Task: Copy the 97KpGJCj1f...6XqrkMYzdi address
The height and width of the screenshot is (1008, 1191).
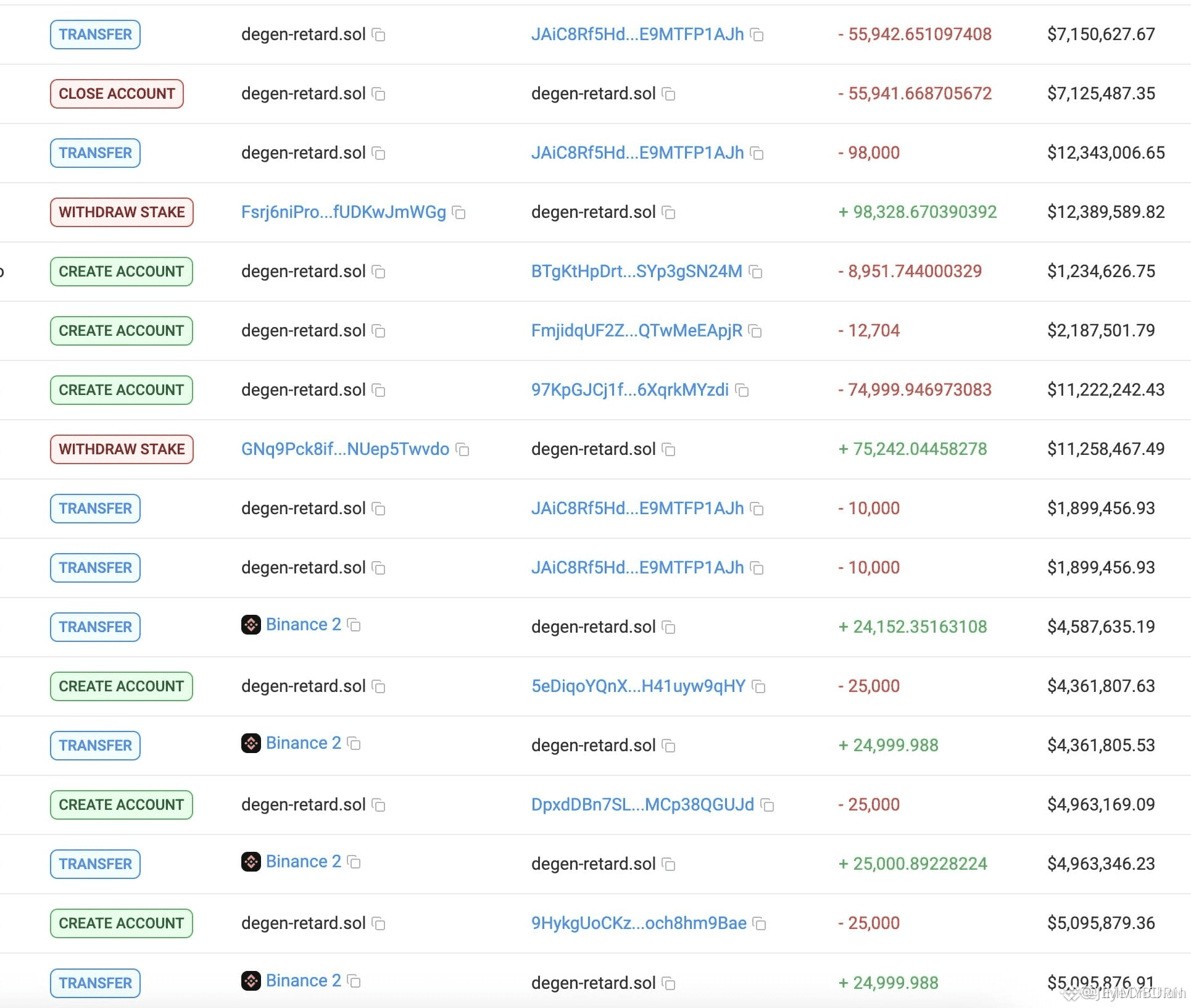Action: coord(742,391)
